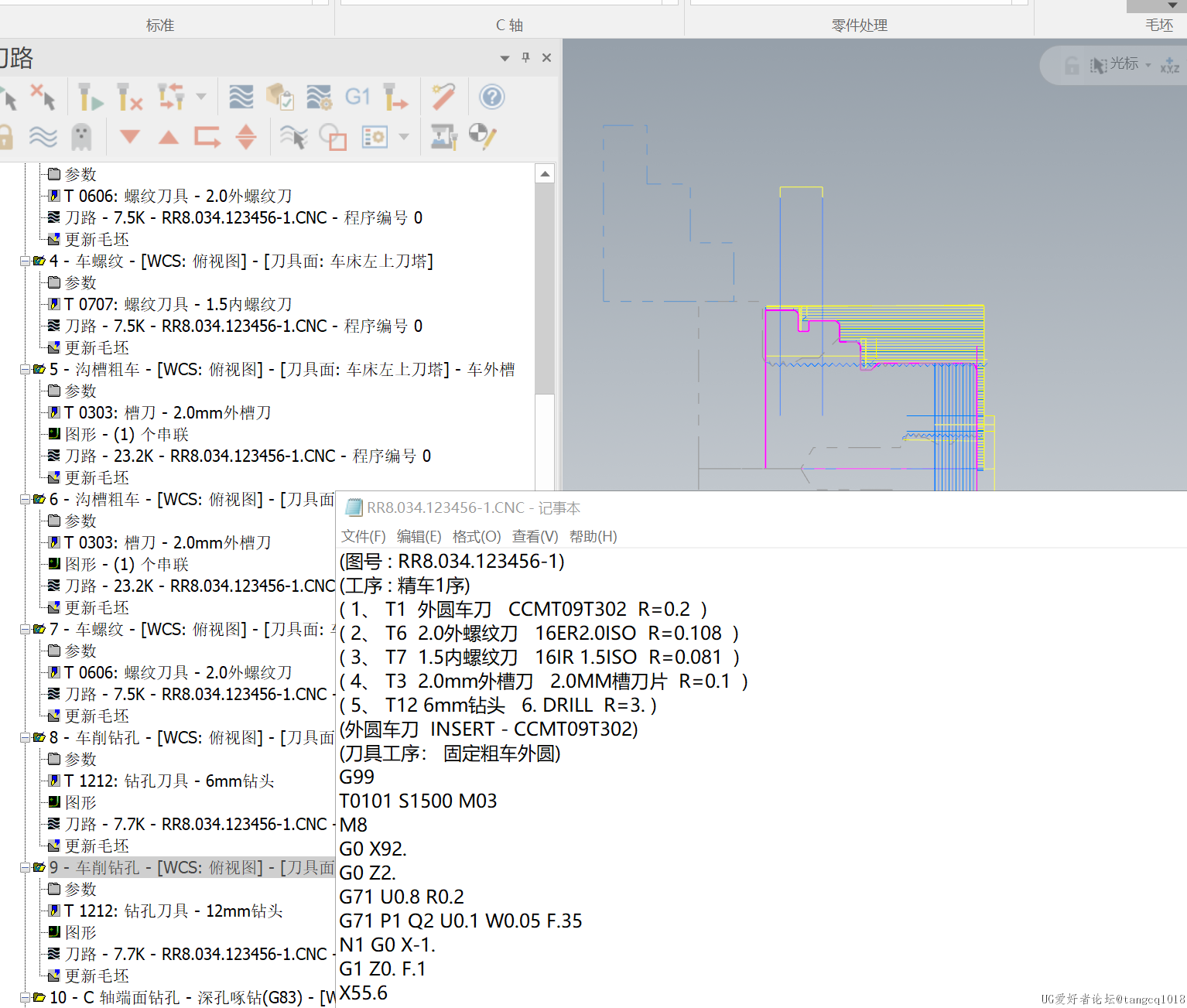Click the C 轴 ribbon group label
Viewport: 1187px width, 1008px height.
click(510, 26)
